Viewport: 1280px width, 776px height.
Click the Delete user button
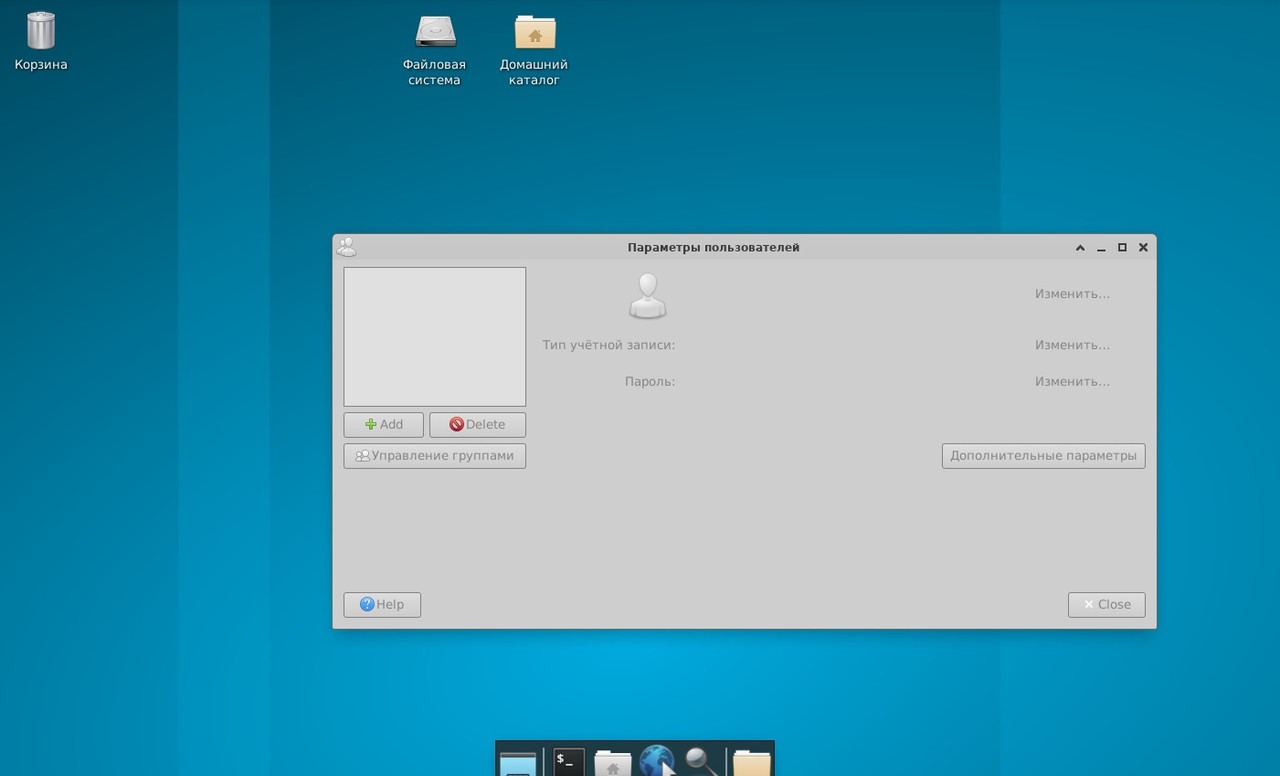(x=477, y=425)
